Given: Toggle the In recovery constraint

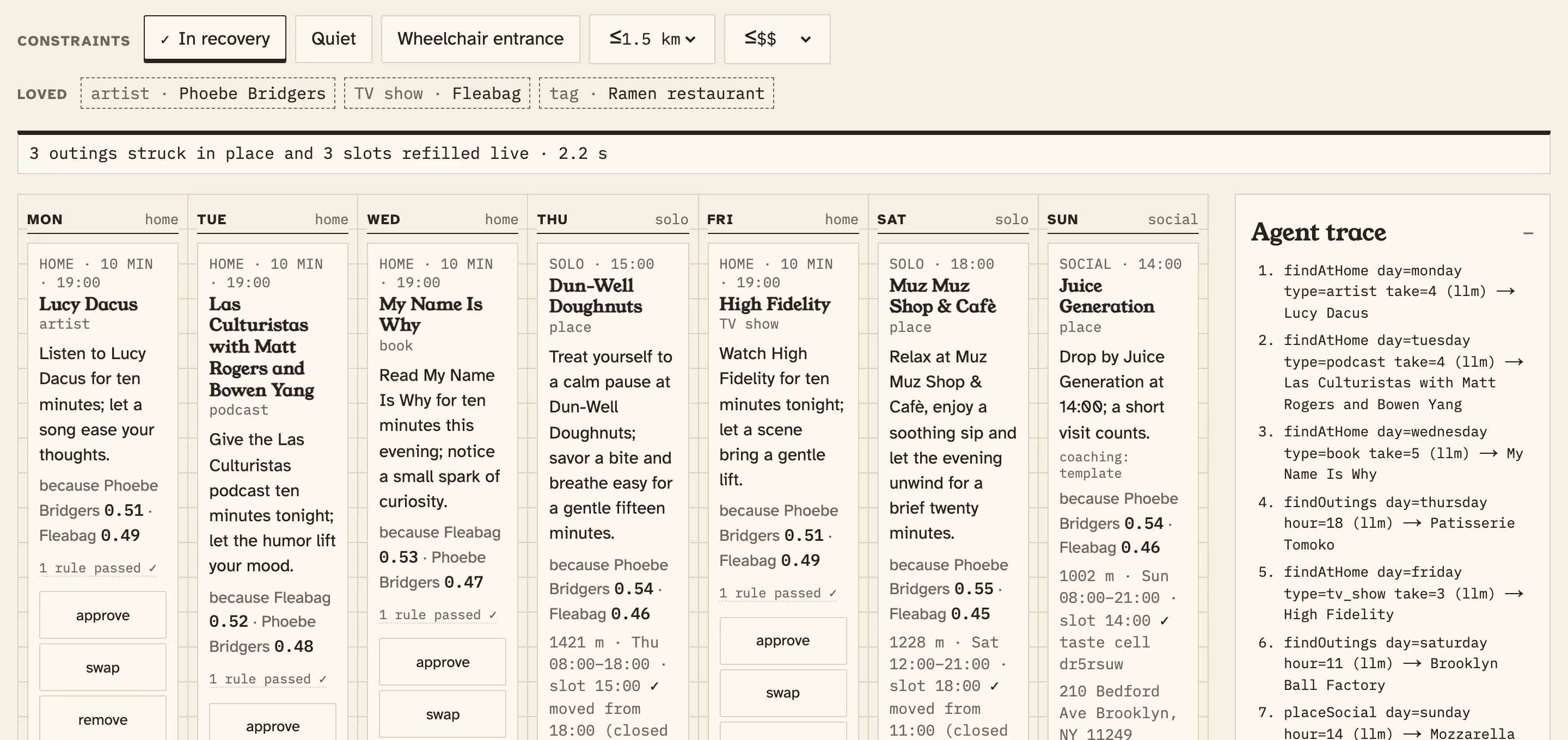Looking at the screenshot, I should coord(215,39).
